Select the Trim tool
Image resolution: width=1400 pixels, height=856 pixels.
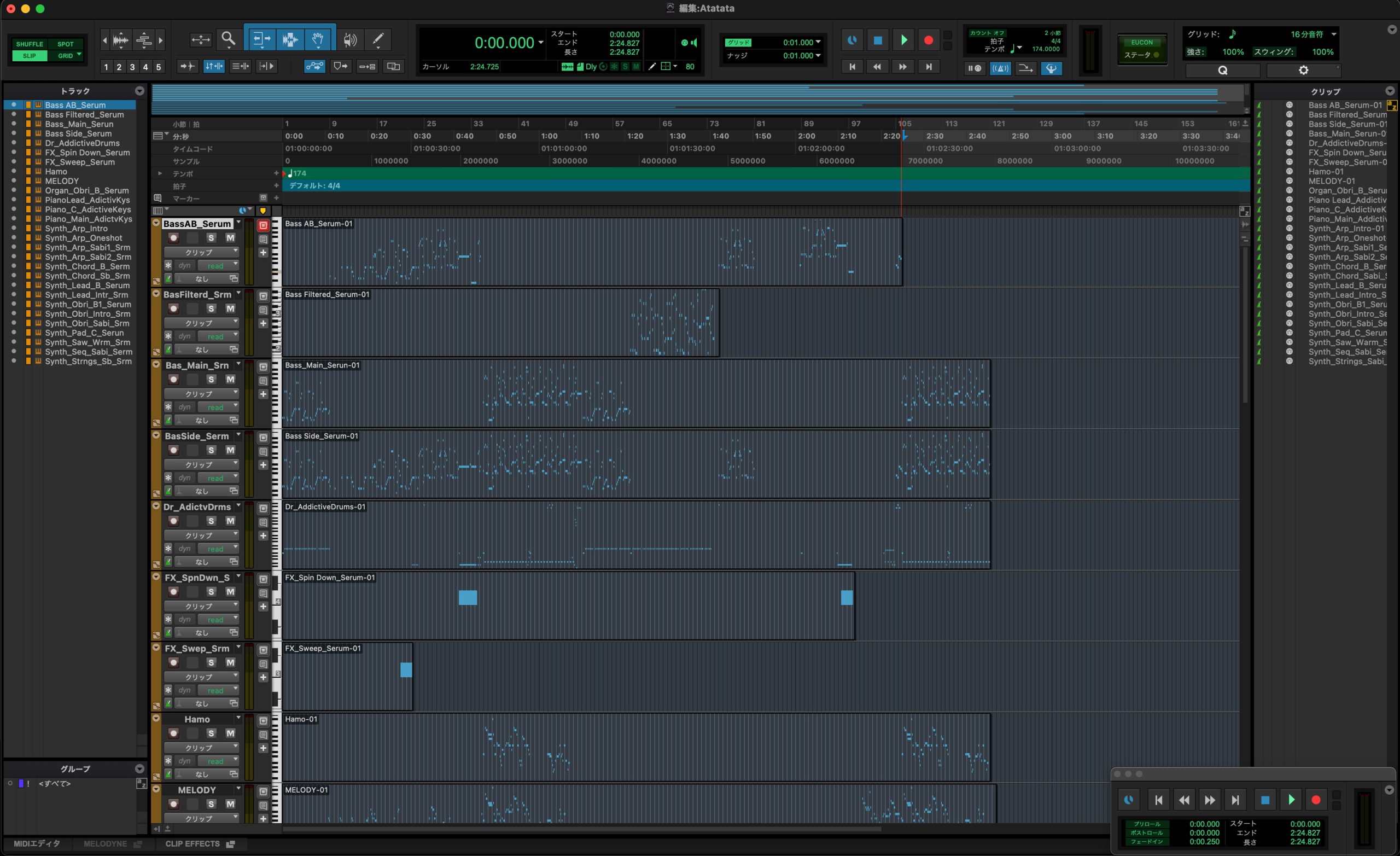(261, 39)
